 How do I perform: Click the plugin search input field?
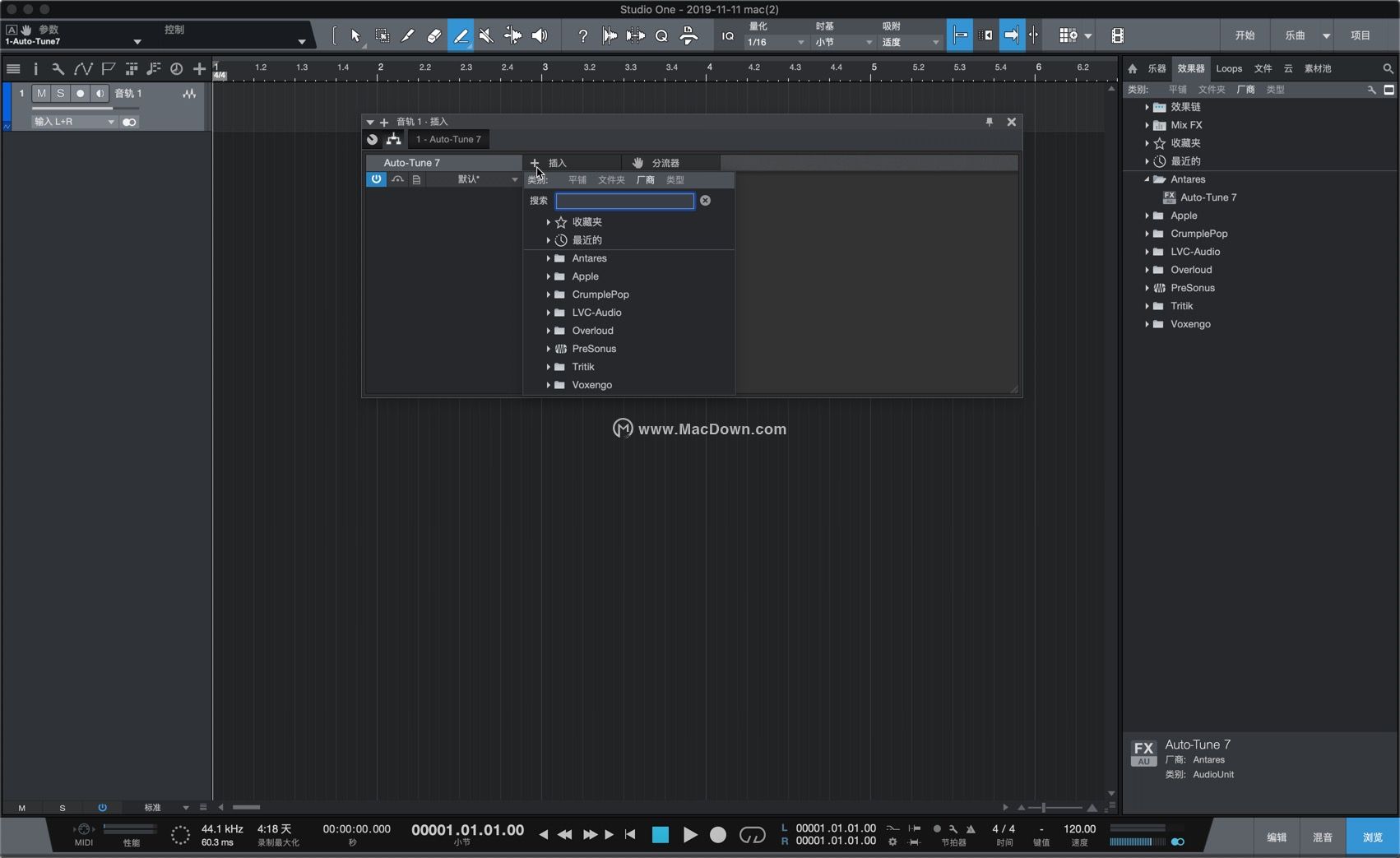coord(624,201)
